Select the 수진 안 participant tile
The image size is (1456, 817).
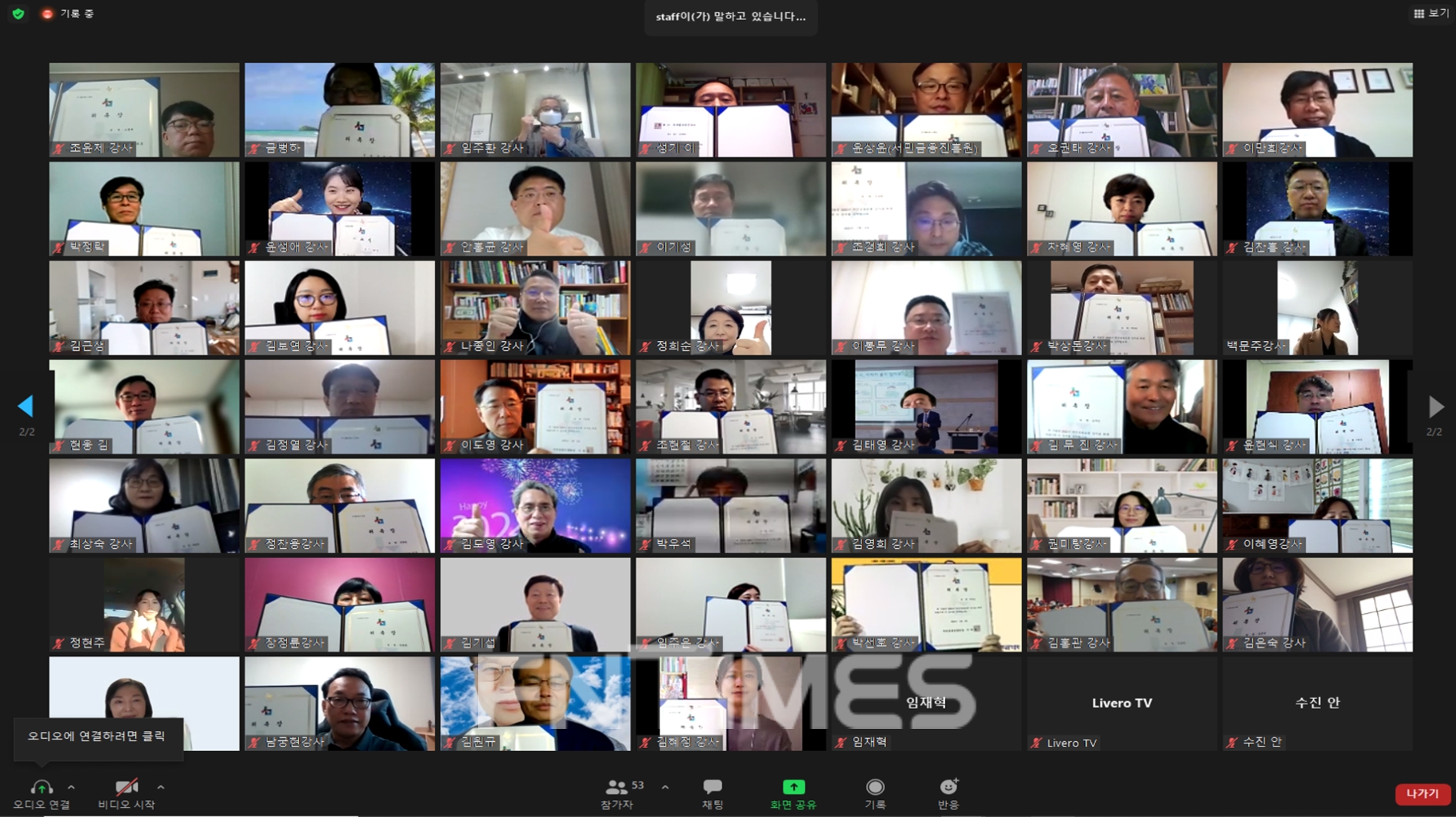1317,703
